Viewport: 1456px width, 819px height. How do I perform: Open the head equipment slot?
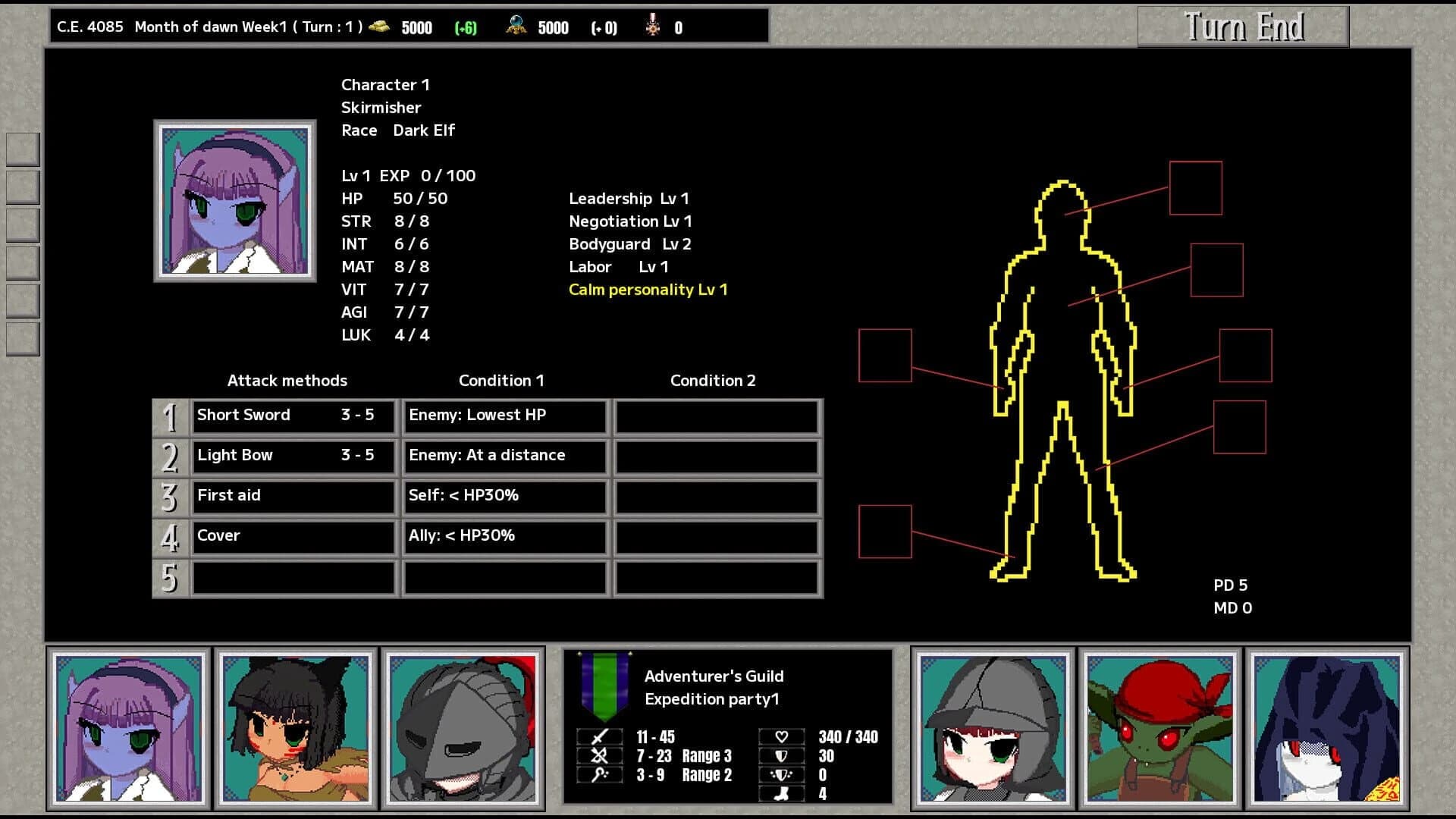point(1196,190)
